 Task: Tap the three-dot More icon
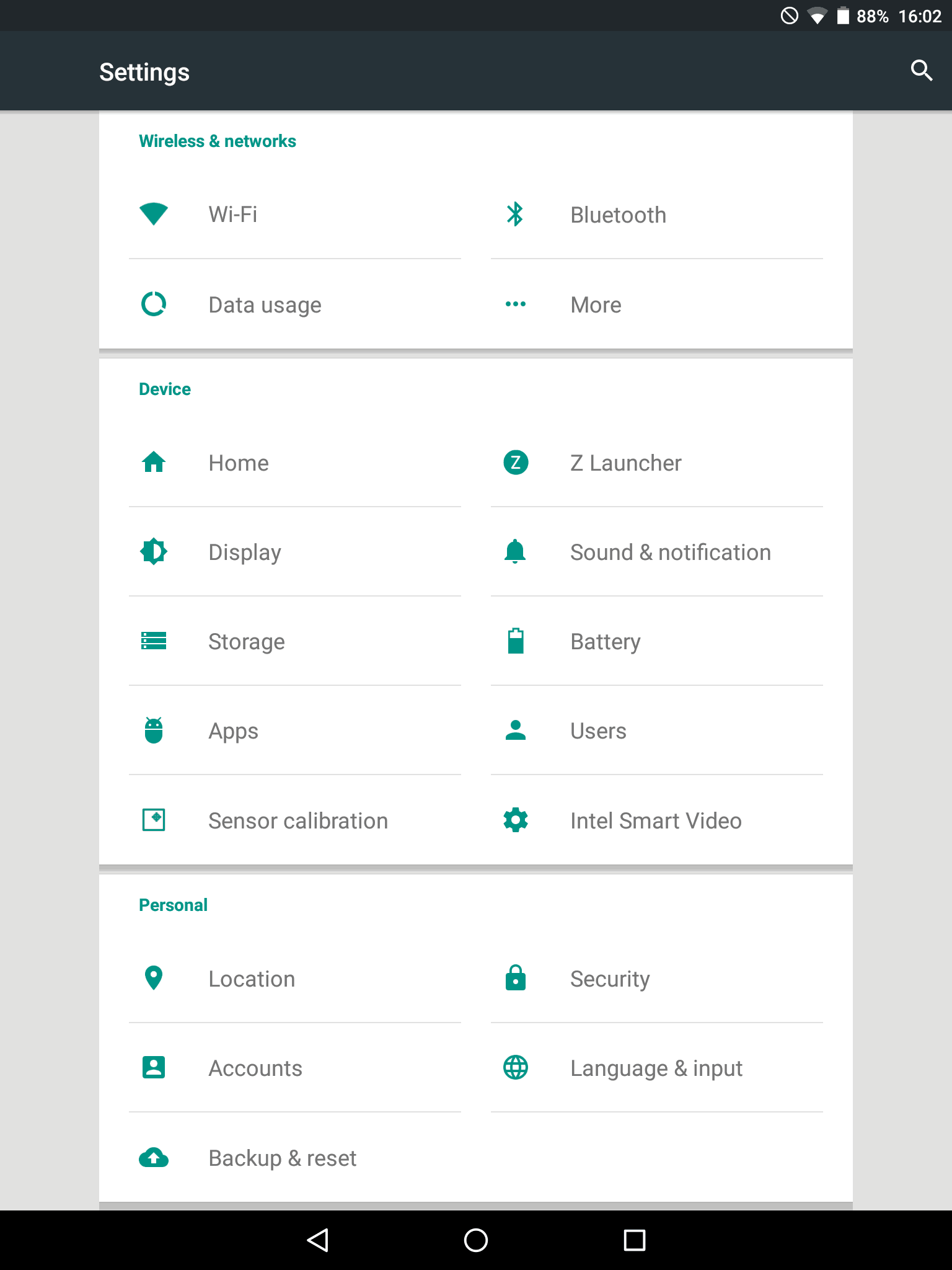point(515,304)
